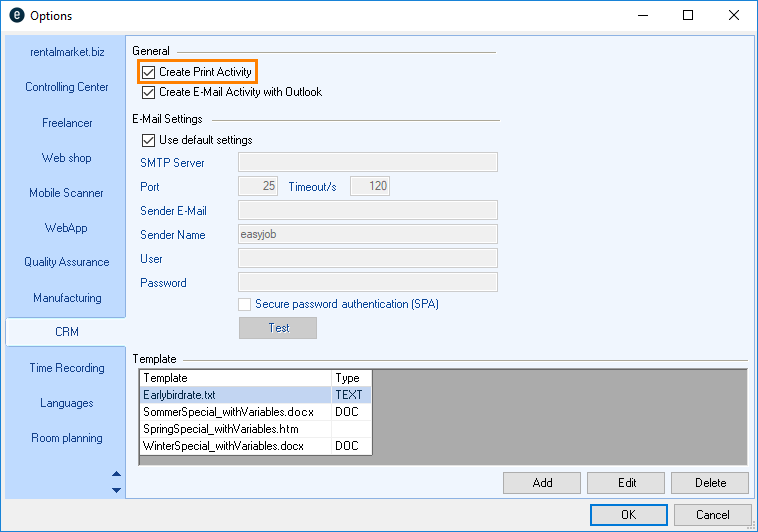The width and height of the screenshot is (758, 532).
Task: Click the SMTP Server input field
Action: [367, 162]
